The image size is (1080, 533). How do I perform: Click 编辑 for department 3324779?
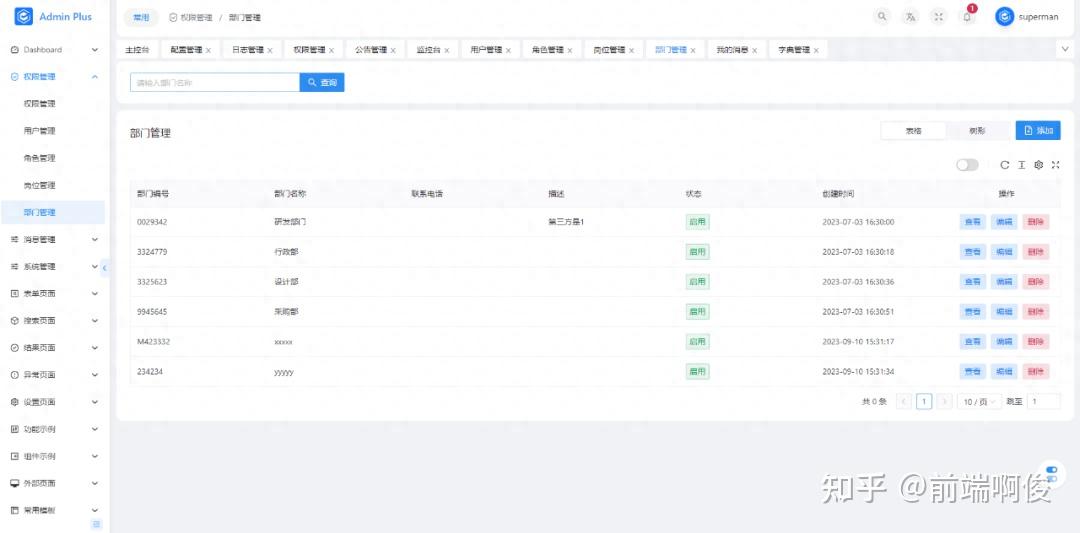pyautogui.click(x=1004, y=252)
